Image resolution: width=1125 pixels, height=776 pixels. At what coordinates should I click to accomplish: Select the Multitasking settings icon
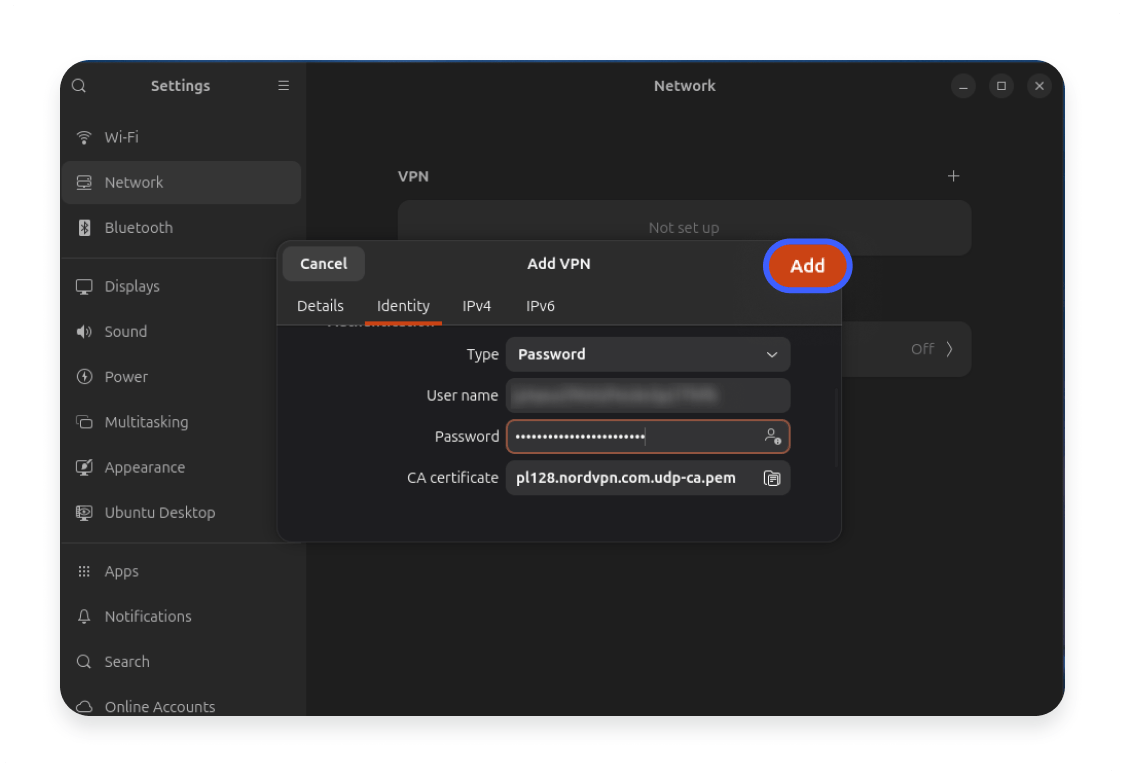click(x=84, y=422)
